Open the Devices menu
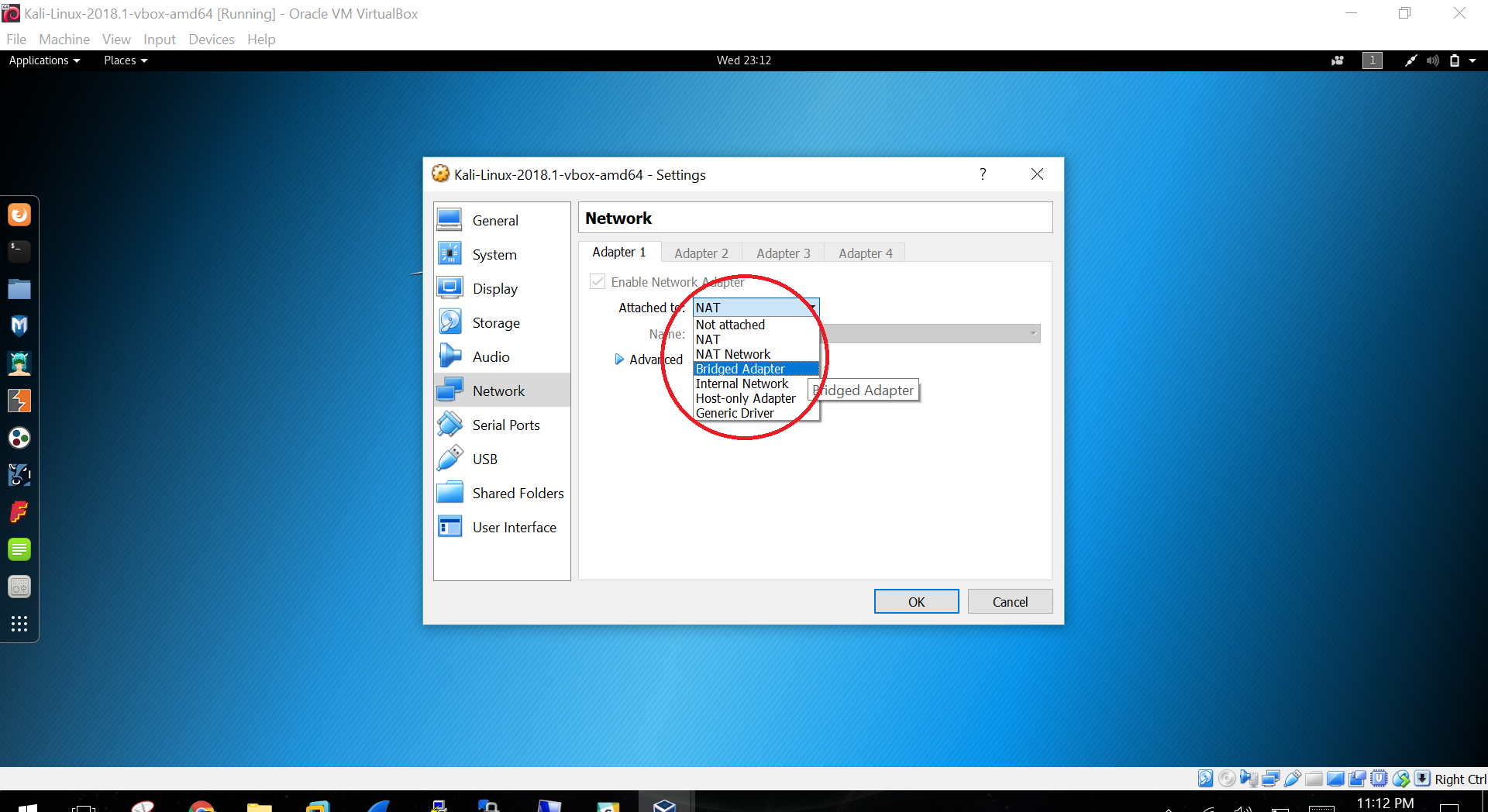Viewport: 1488px width, 812px height. [211, 40]
